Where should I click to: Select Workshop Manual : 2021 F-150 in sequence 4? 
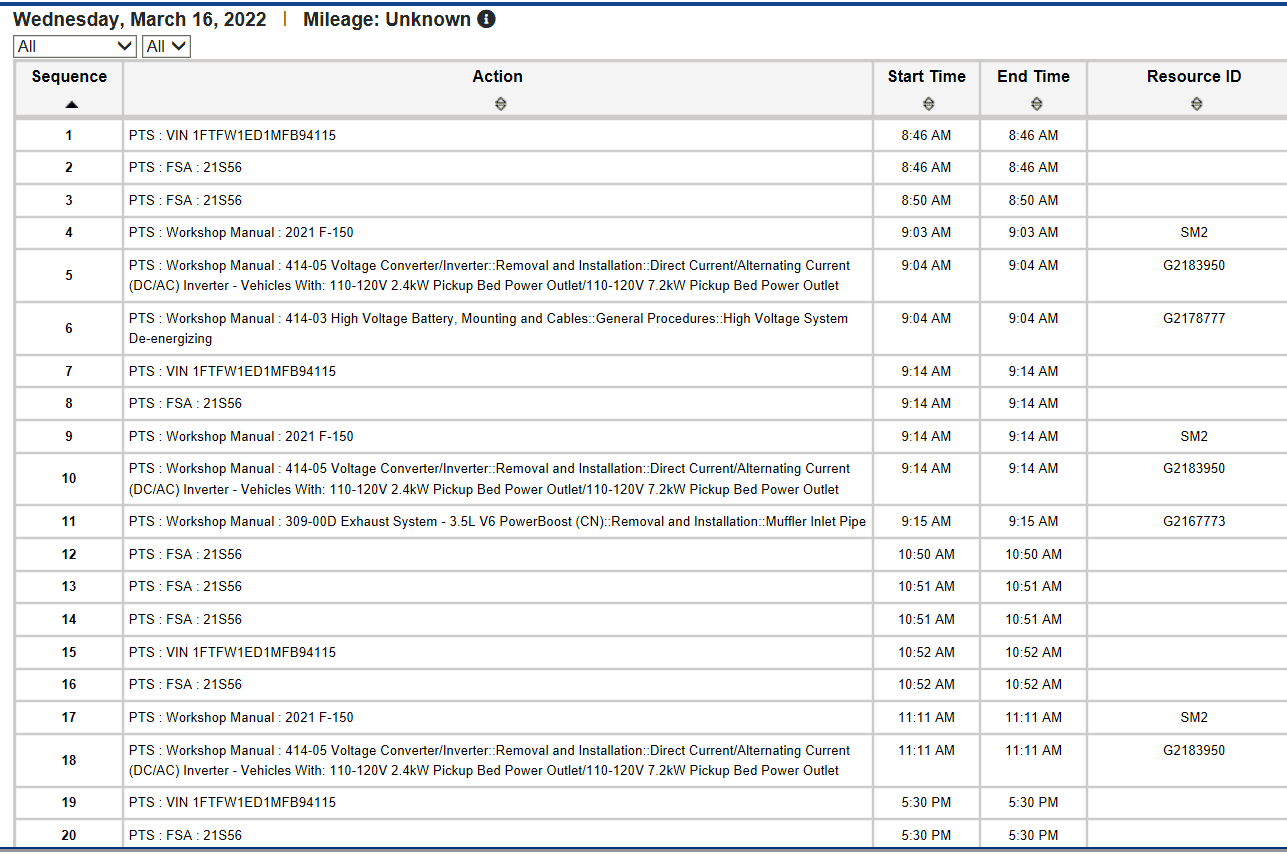(x=241, y=232)
